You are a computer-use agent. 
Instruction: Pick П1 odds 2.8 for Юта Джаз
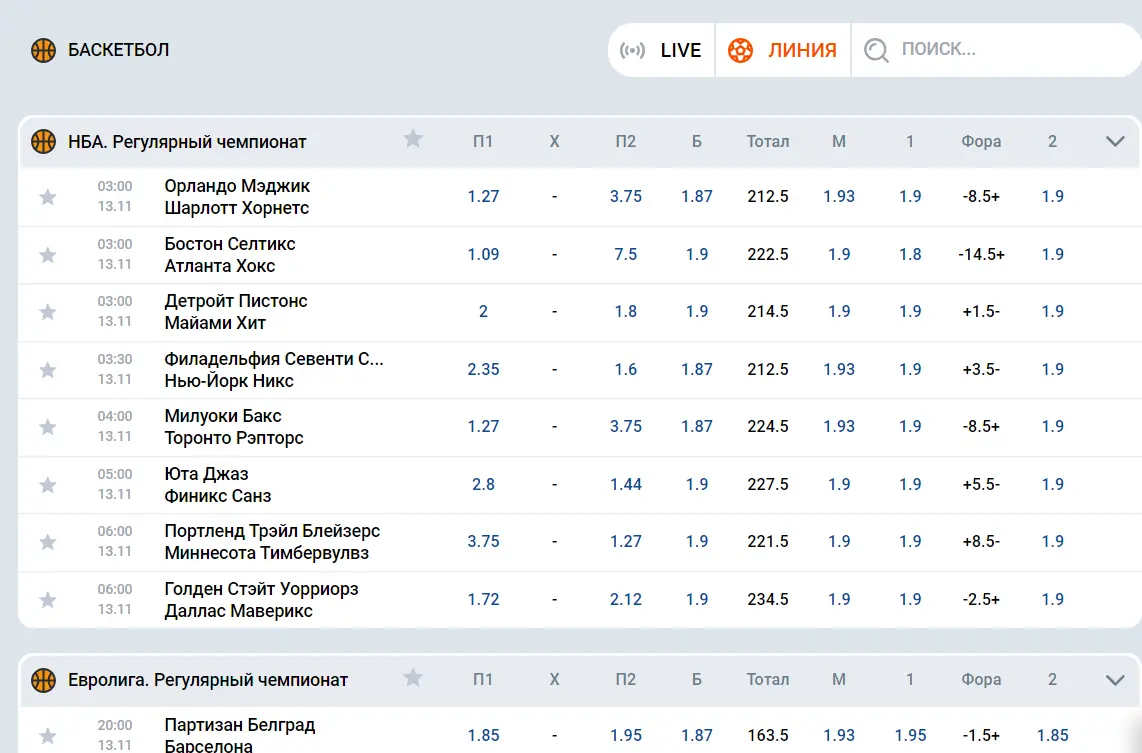coord(484,484)
